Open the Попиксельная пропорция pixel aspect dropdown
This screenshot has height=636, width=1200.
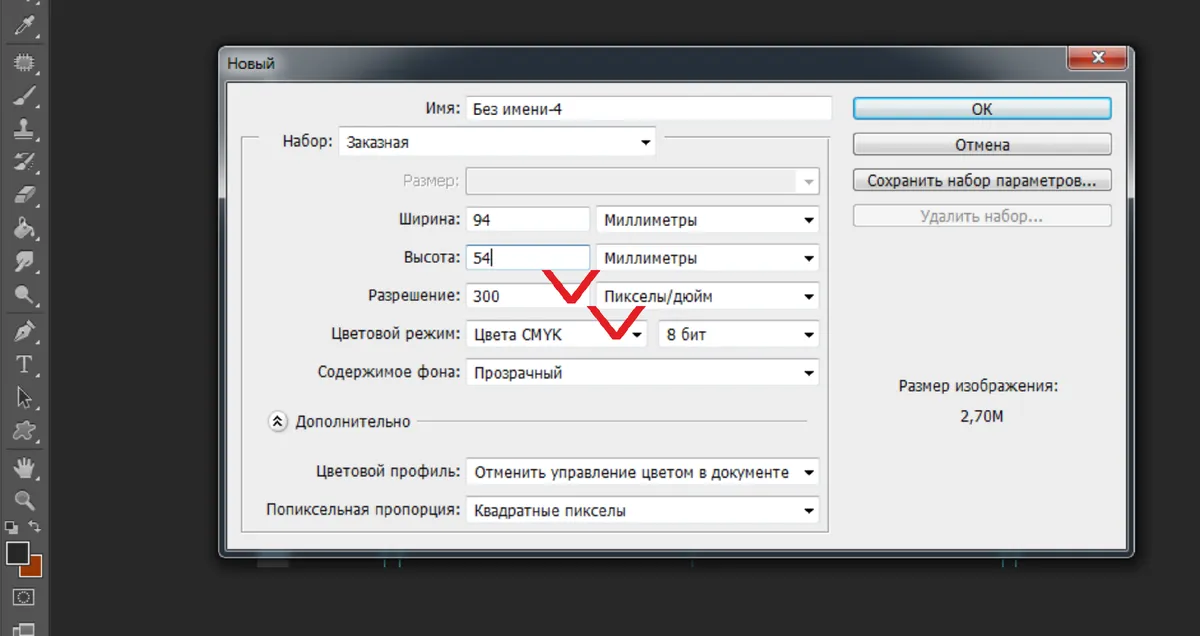tap(642, 510)
